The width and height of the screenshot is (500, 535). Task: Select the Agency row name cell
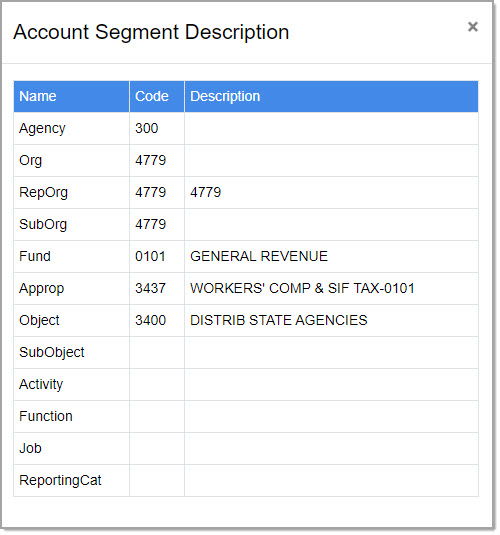point(71,128)
